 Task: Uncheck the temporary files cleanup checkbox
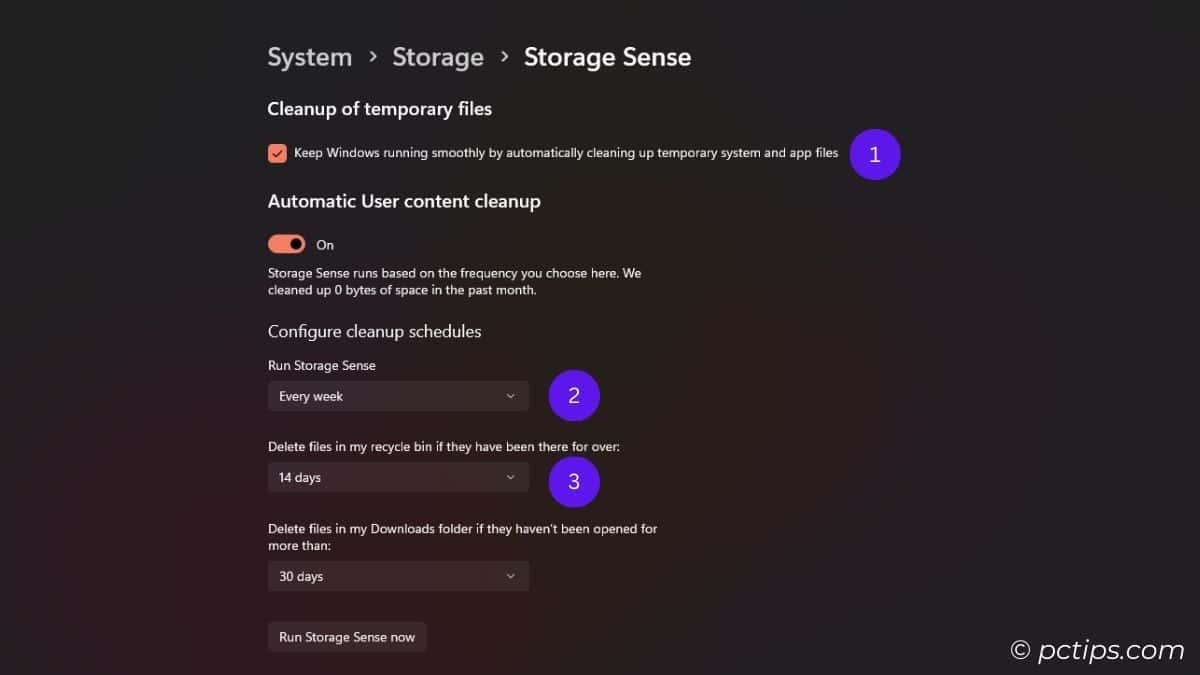click(277, 153)
